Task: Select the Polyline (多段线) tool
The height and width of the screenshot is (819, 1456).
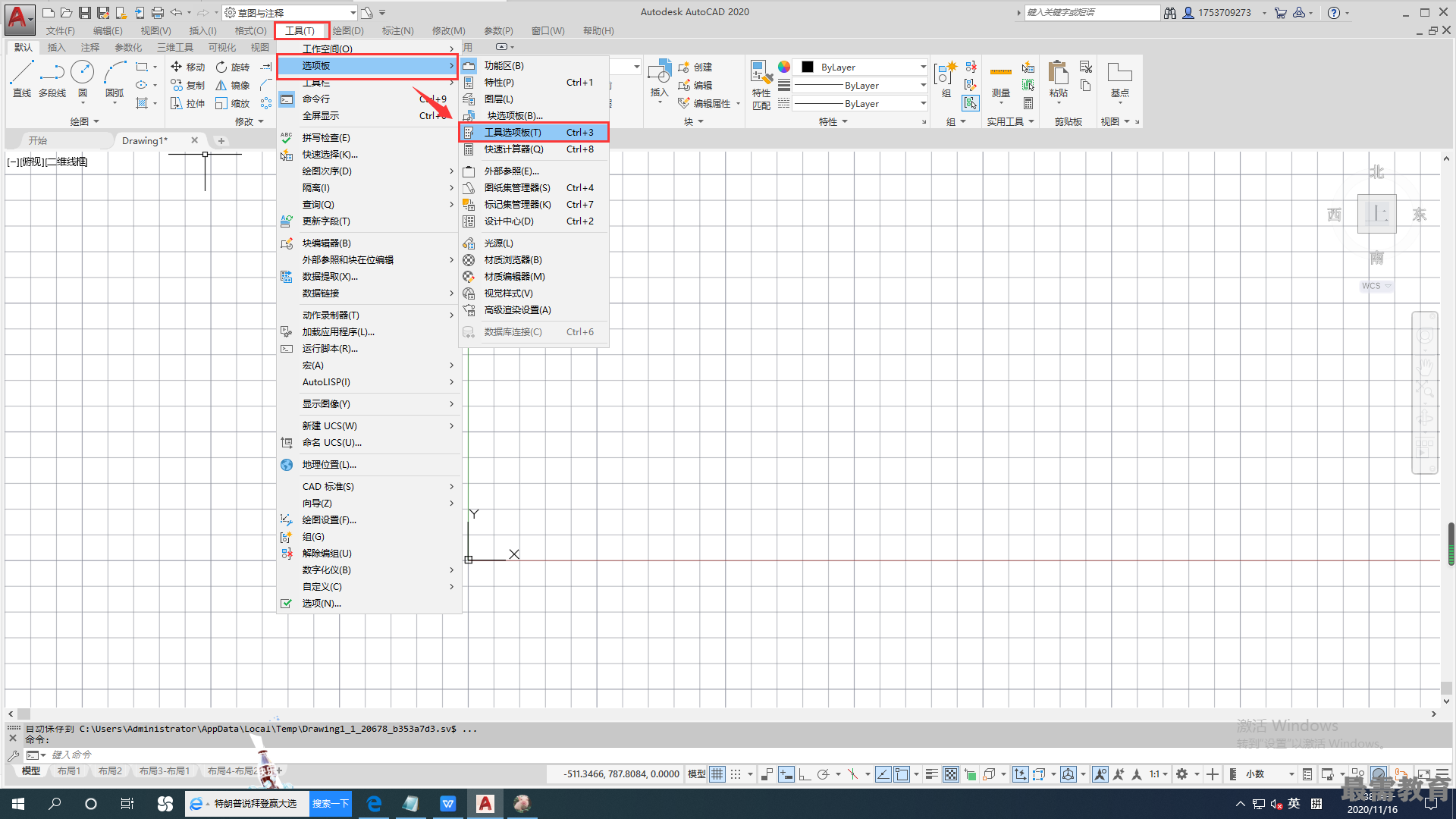Action: 52,79
